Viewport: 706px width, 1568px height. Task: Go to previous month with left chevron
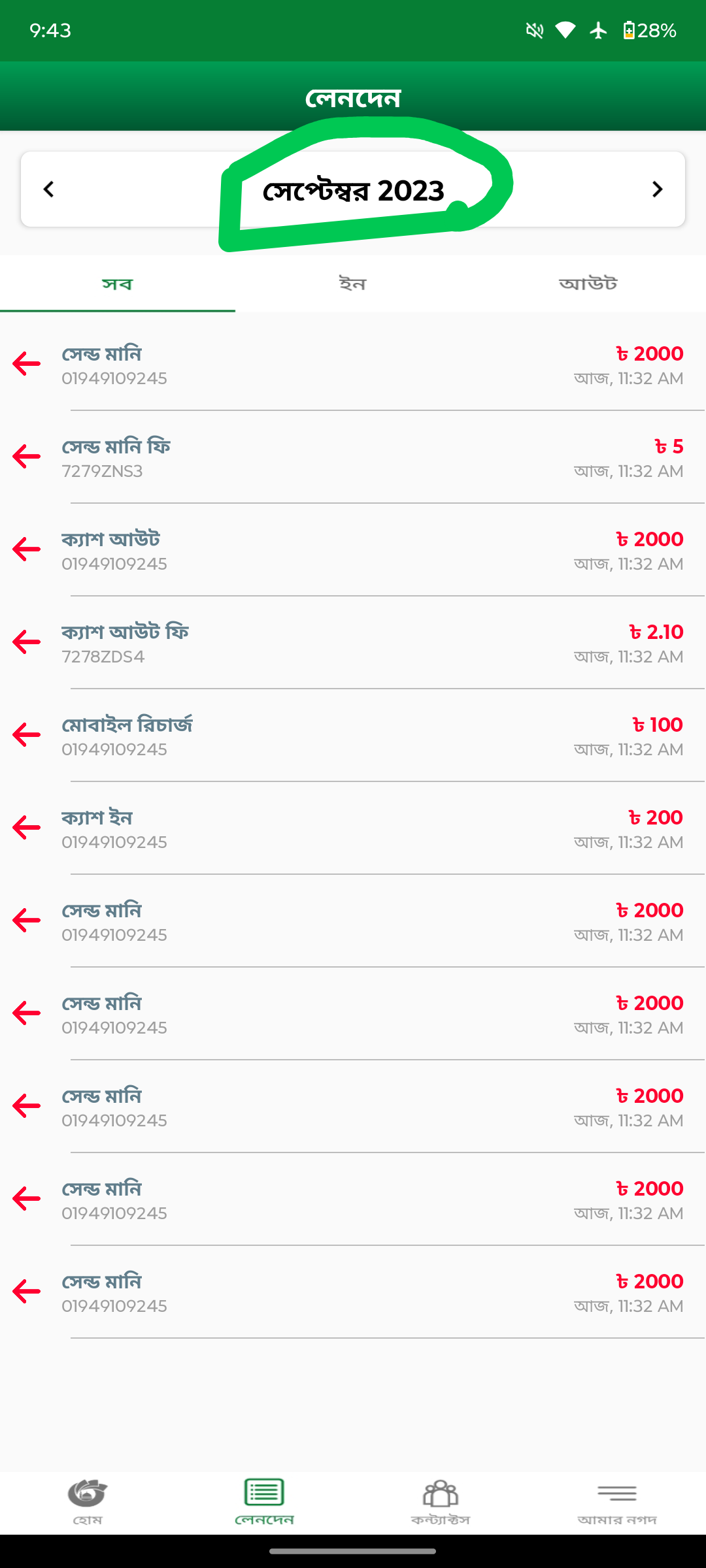click(x=48, y=189)
